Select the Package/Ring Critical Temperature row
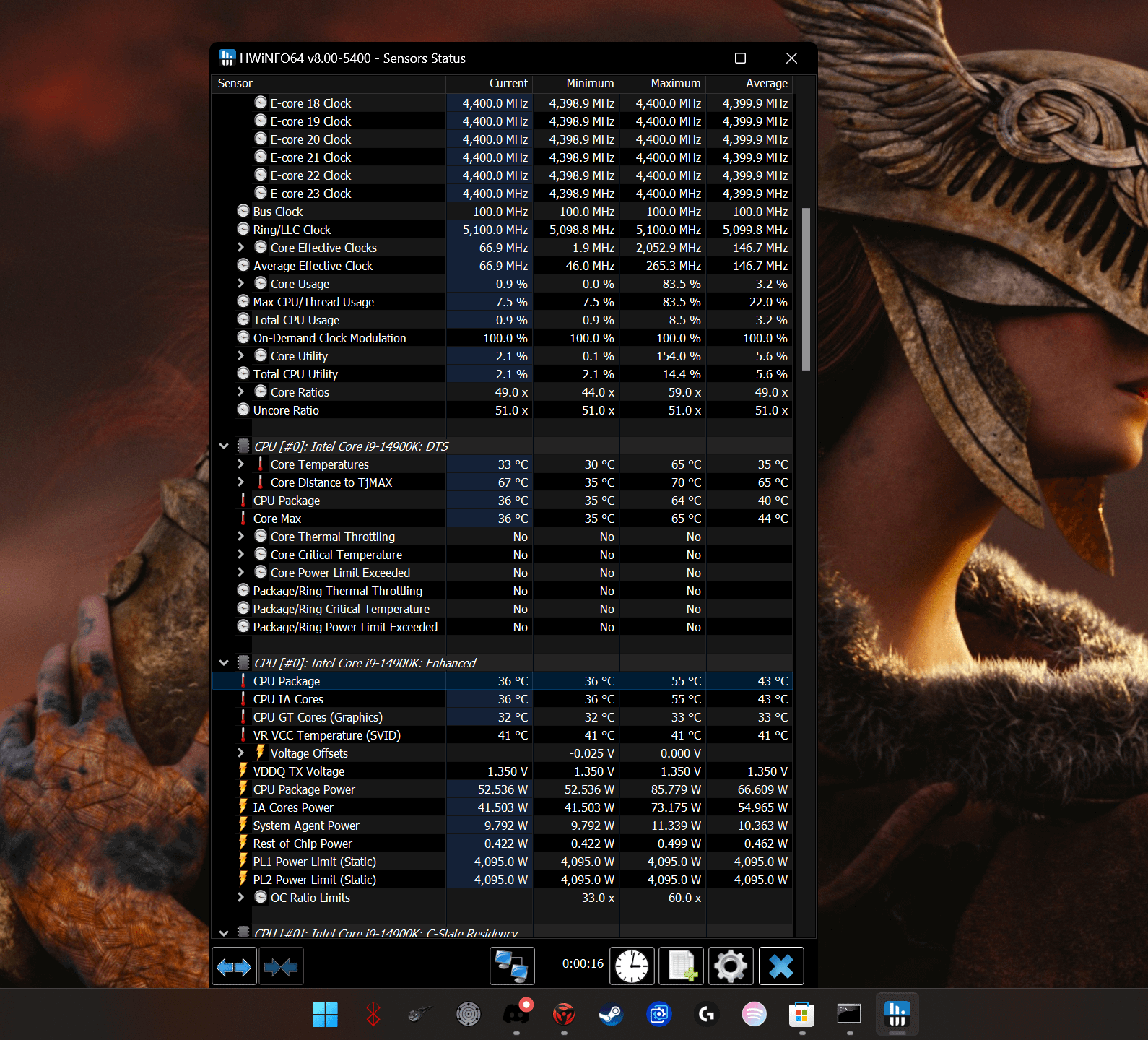 point(503,609)
